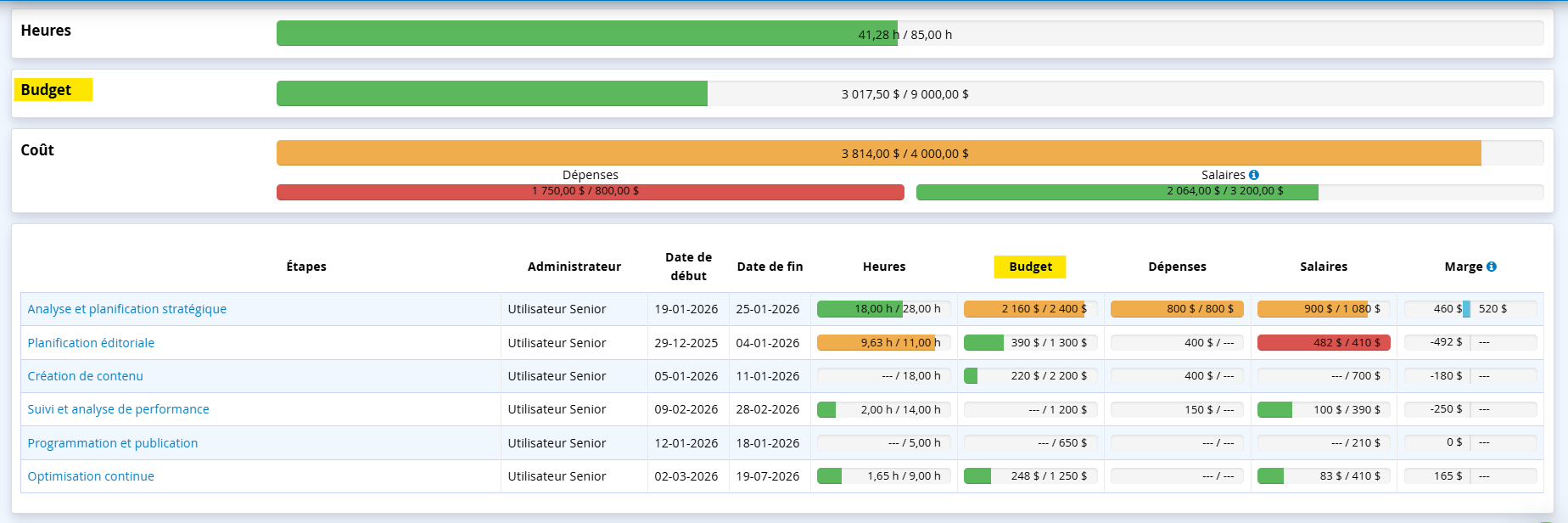Viewport: 1568px width, 523px height.
Task: Open the Planification éditoriale step
Action: (x=91, y=343)
